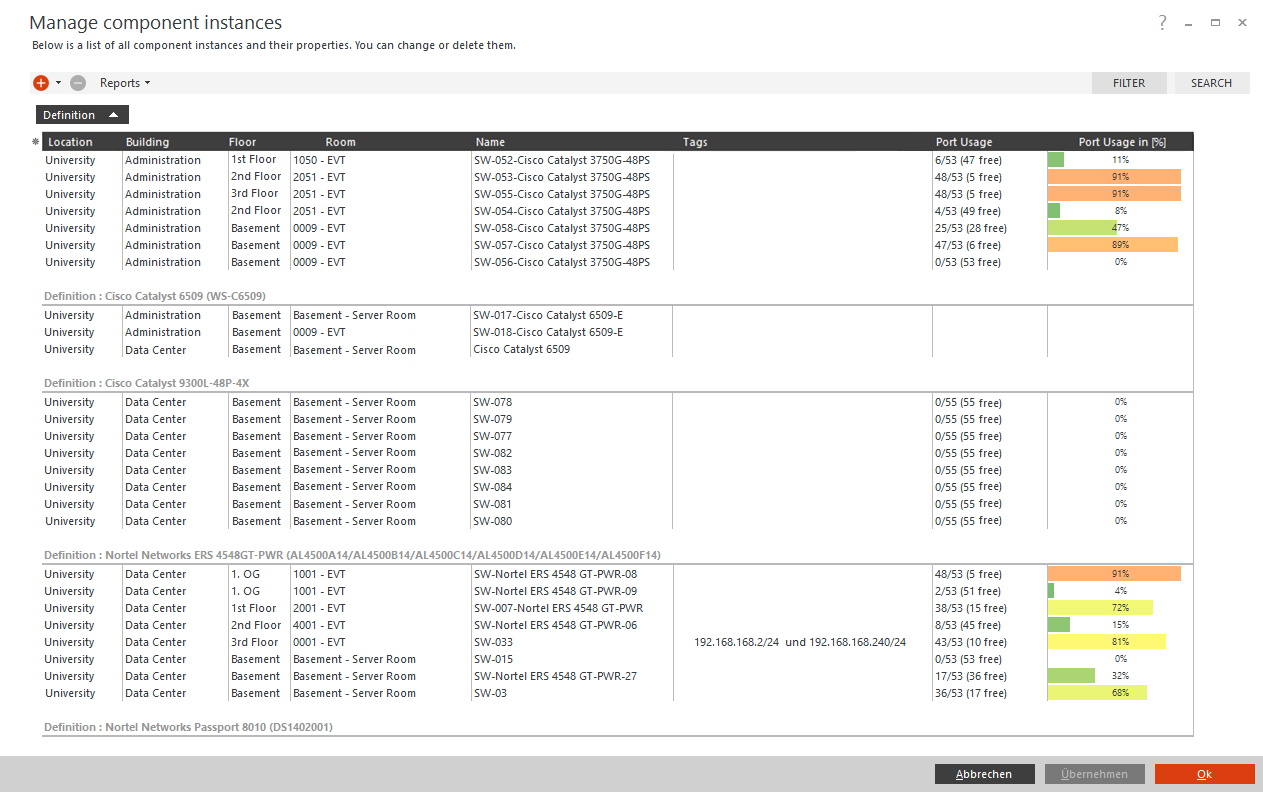Image resolution: width=1263 pixels, height=792 pixels.
Task: Click the FILTER button
Action: [x=1128, y=83]
